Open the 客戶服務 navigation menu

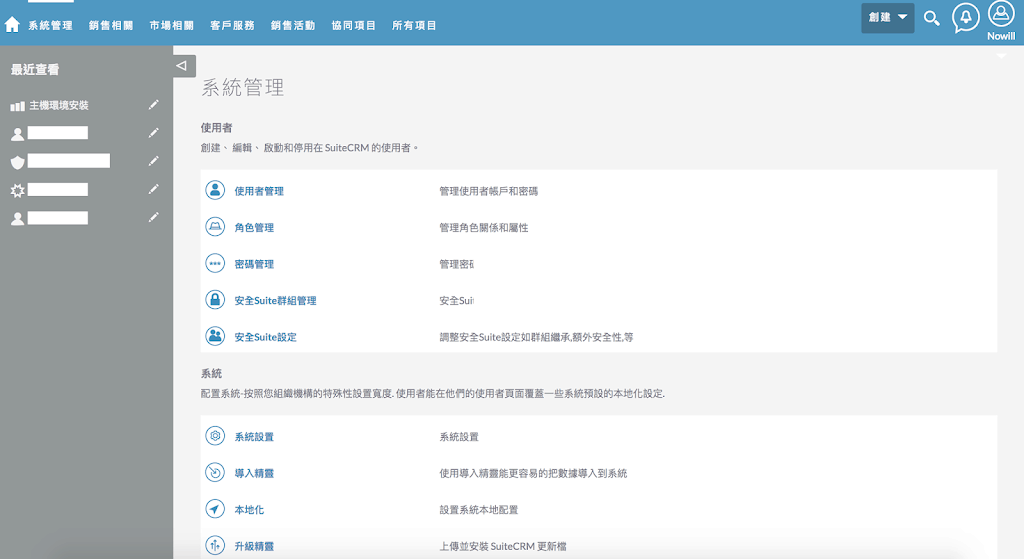click(232, 25)
